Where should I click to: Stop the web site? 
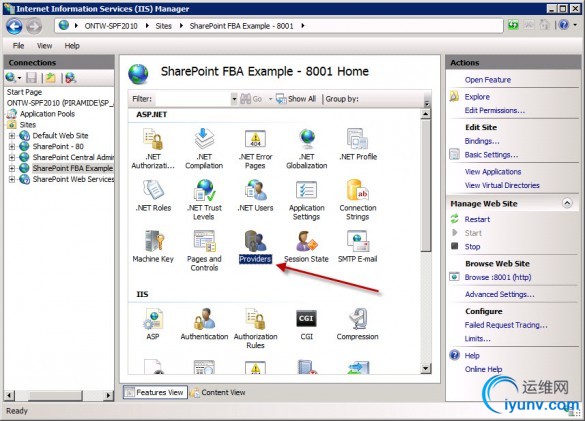point(472,247)
